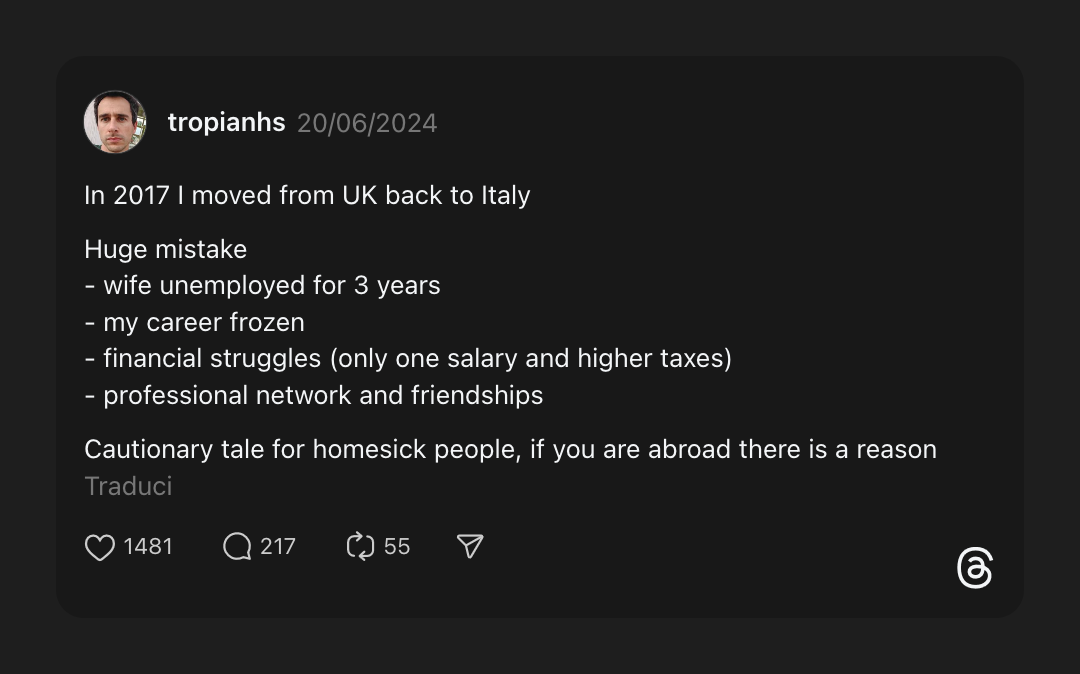Screen dimensions: 1080x674
Task: Click the "Huge mistake" line
Action: tap(165, 249)
